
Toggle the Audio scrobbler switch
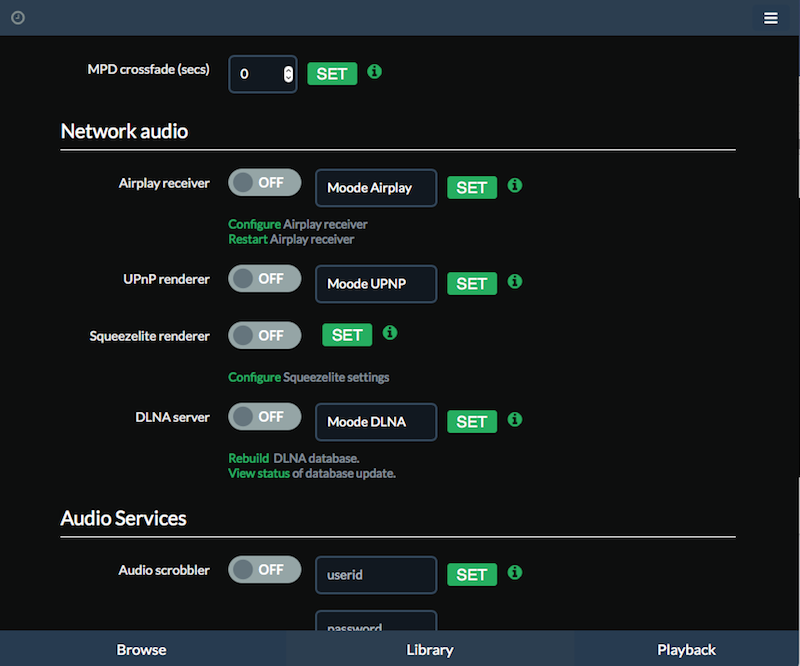(264, 570)
